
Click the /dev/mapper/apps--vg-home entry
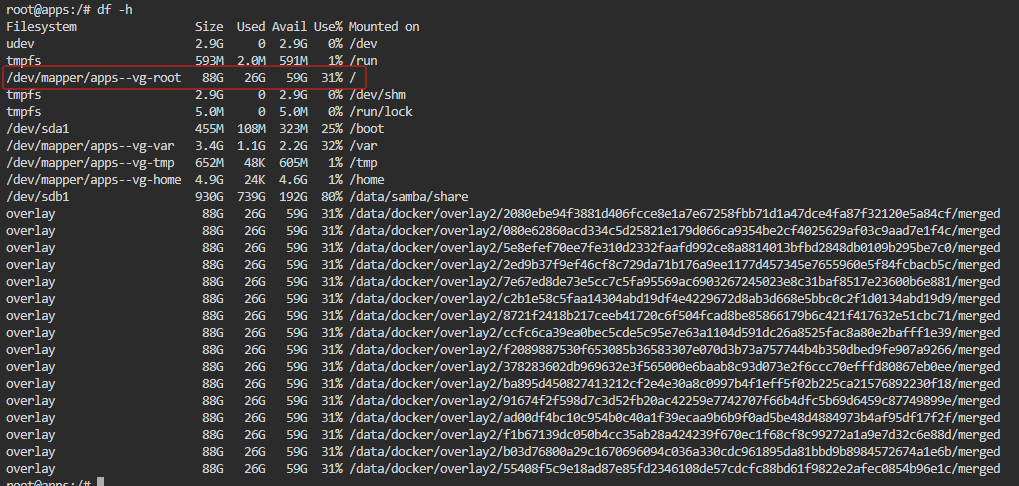pyautogui.click(x=94, y=179)
